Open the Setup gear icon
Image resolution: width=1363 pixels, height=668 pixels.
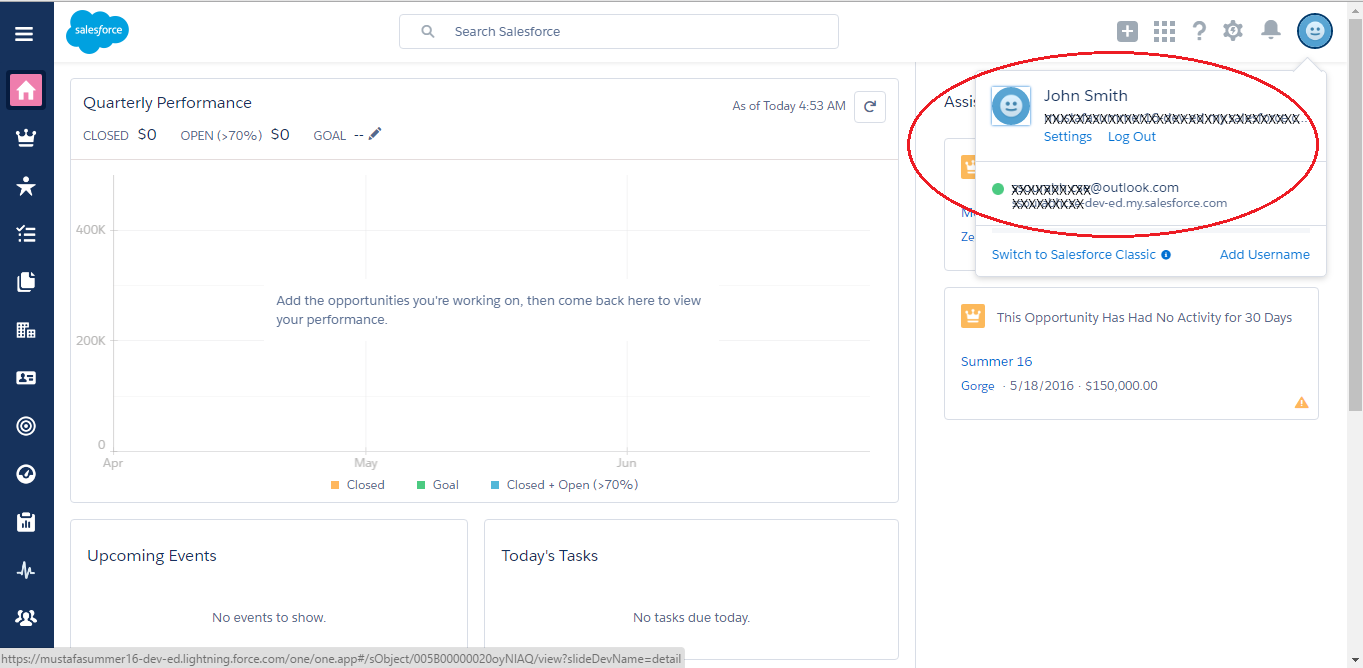click(x=1233, y=31)
